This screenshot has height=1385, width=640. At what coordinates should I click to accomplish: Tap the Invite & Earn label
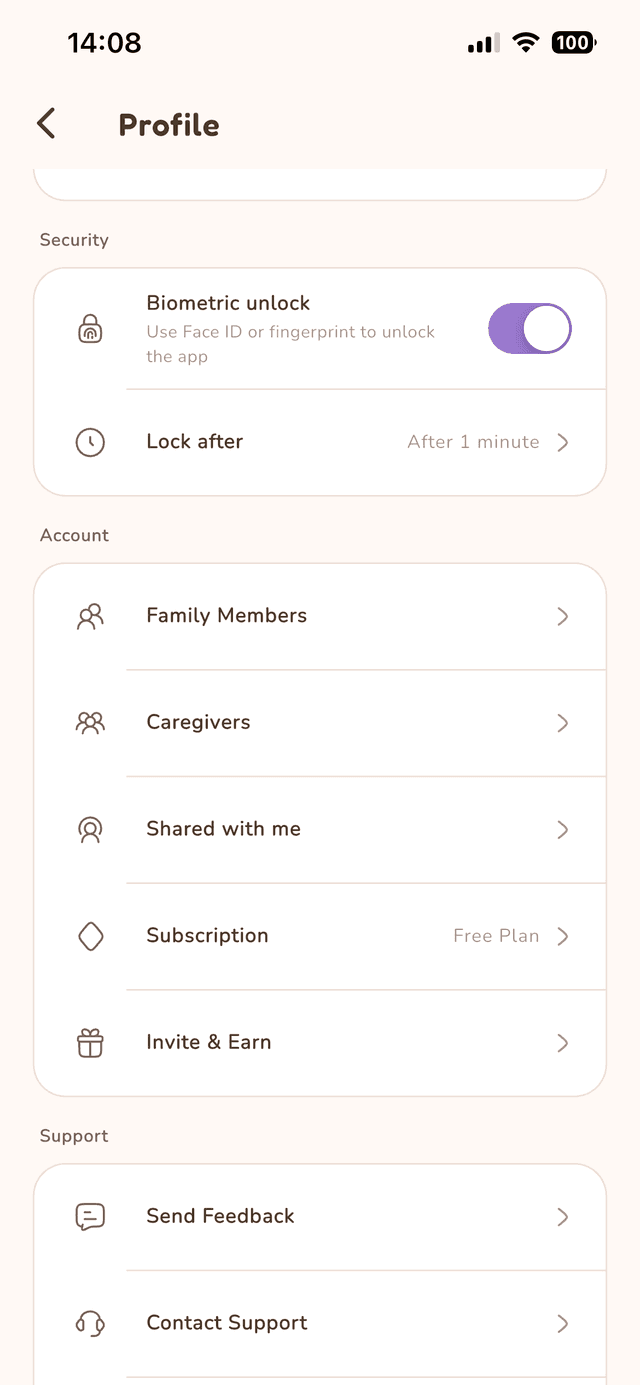tap(208, 1042)
